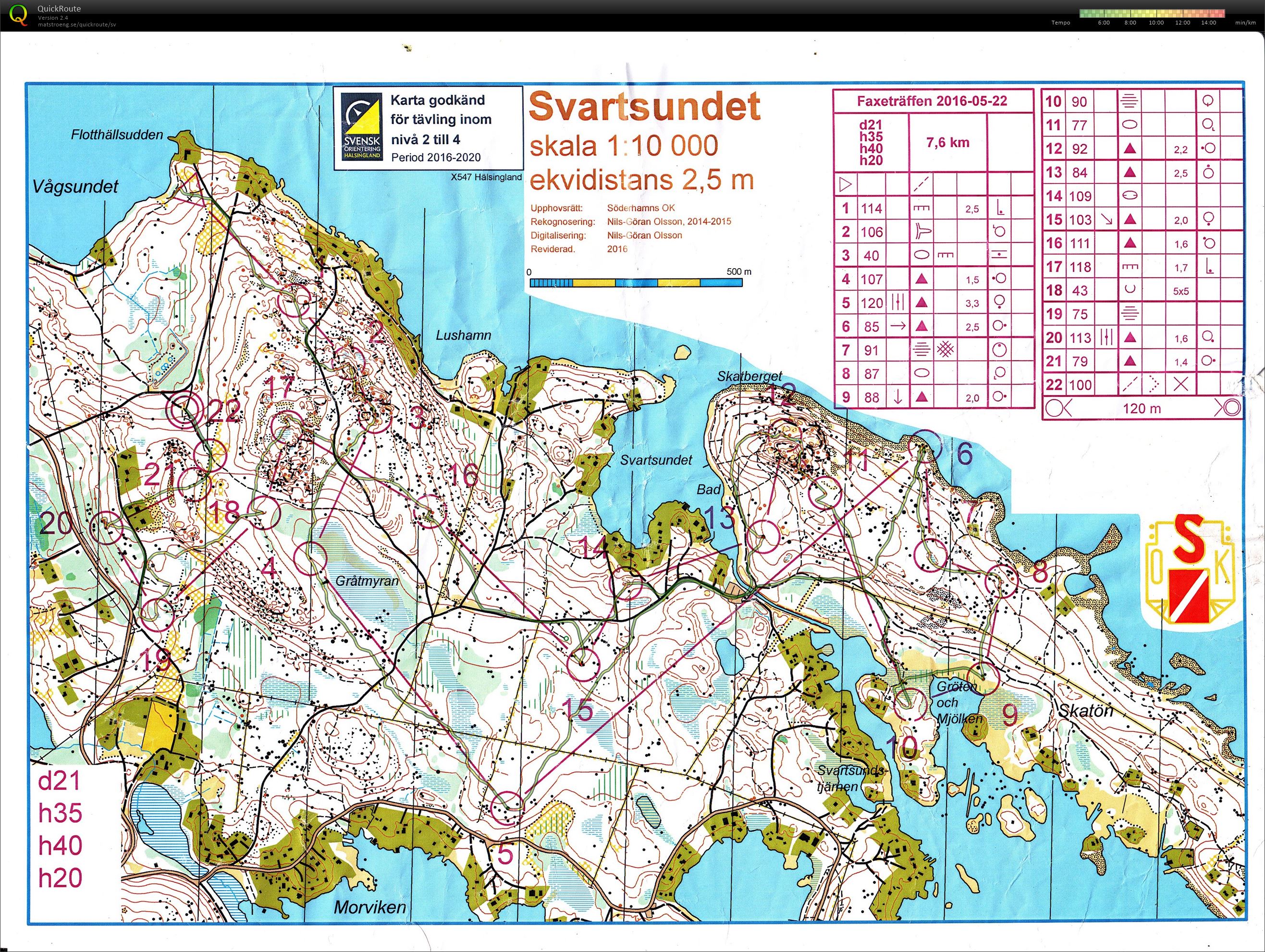Click the 'd21' class label at bottom-left
Screen dimensions: 1265x952
60,781
